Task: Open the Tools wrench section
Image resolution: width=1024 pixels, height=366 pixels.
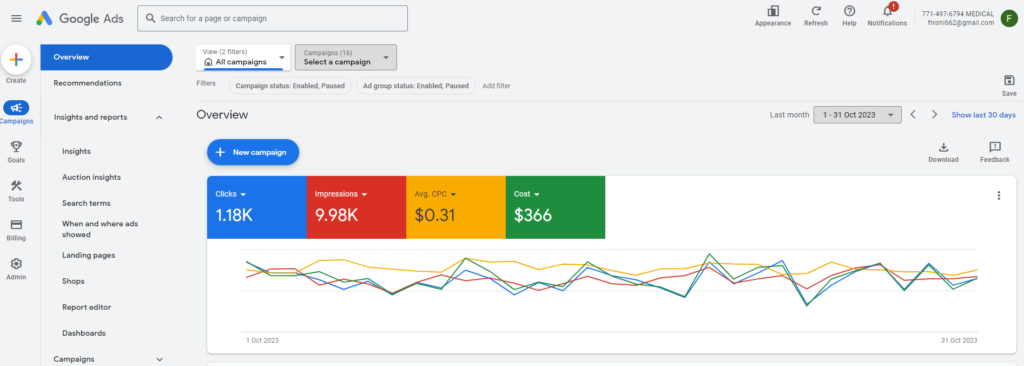Action: pyautogui.click(x=16, y=186)
